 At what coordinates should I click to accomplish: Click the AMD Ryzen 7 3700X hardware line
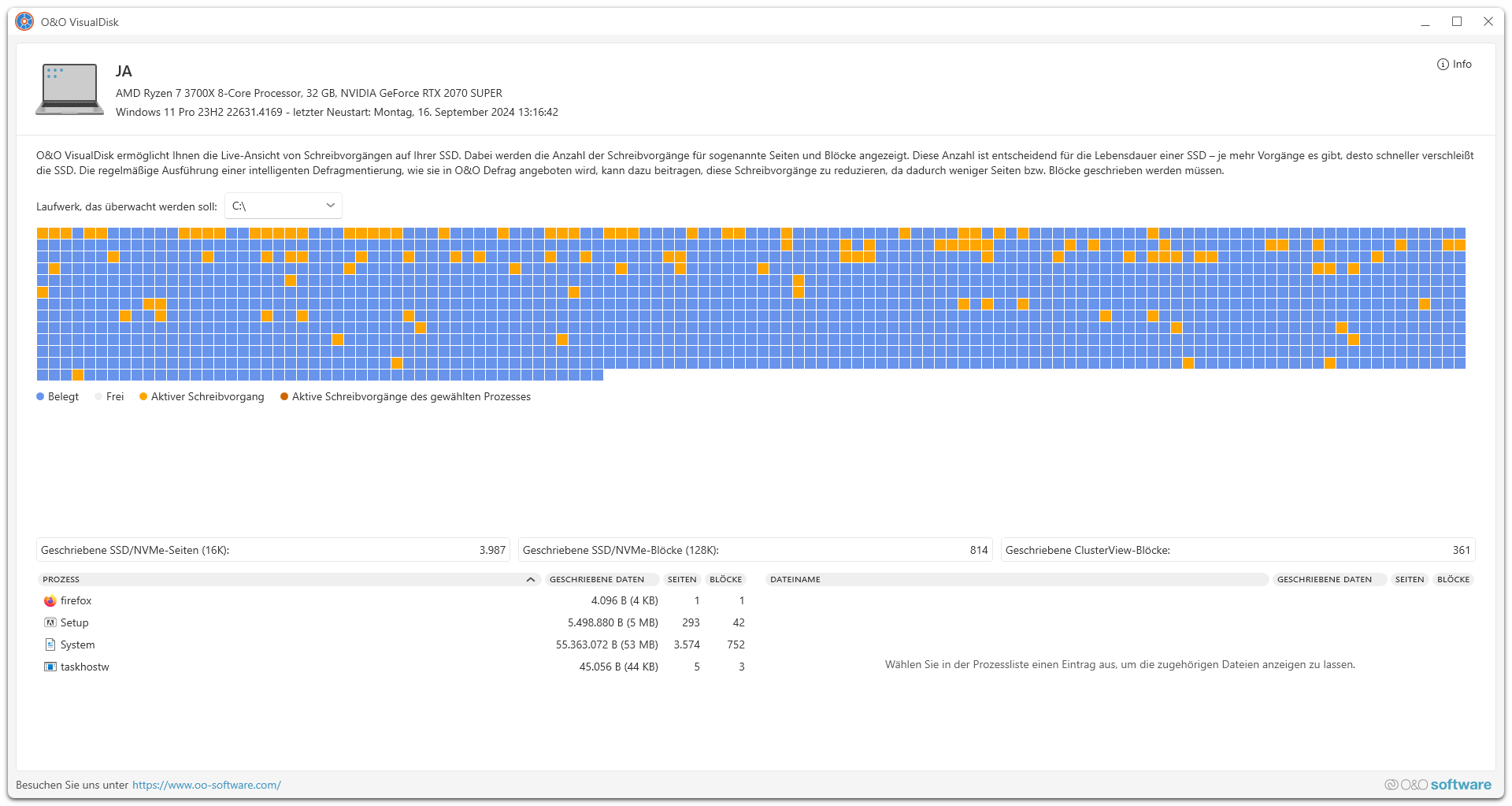(309, 93)
